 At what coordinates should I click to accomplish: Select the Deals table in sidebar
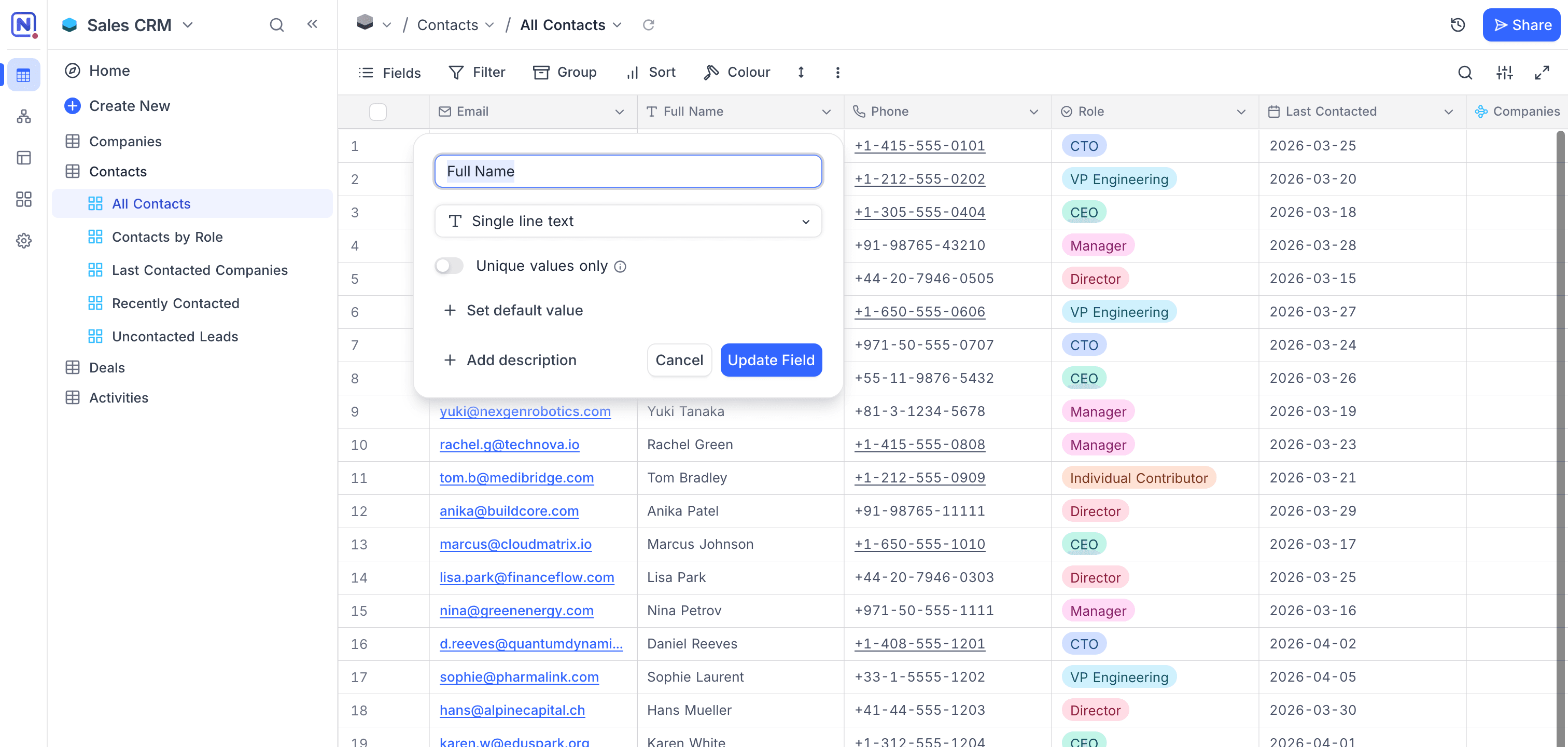[107, 368]
